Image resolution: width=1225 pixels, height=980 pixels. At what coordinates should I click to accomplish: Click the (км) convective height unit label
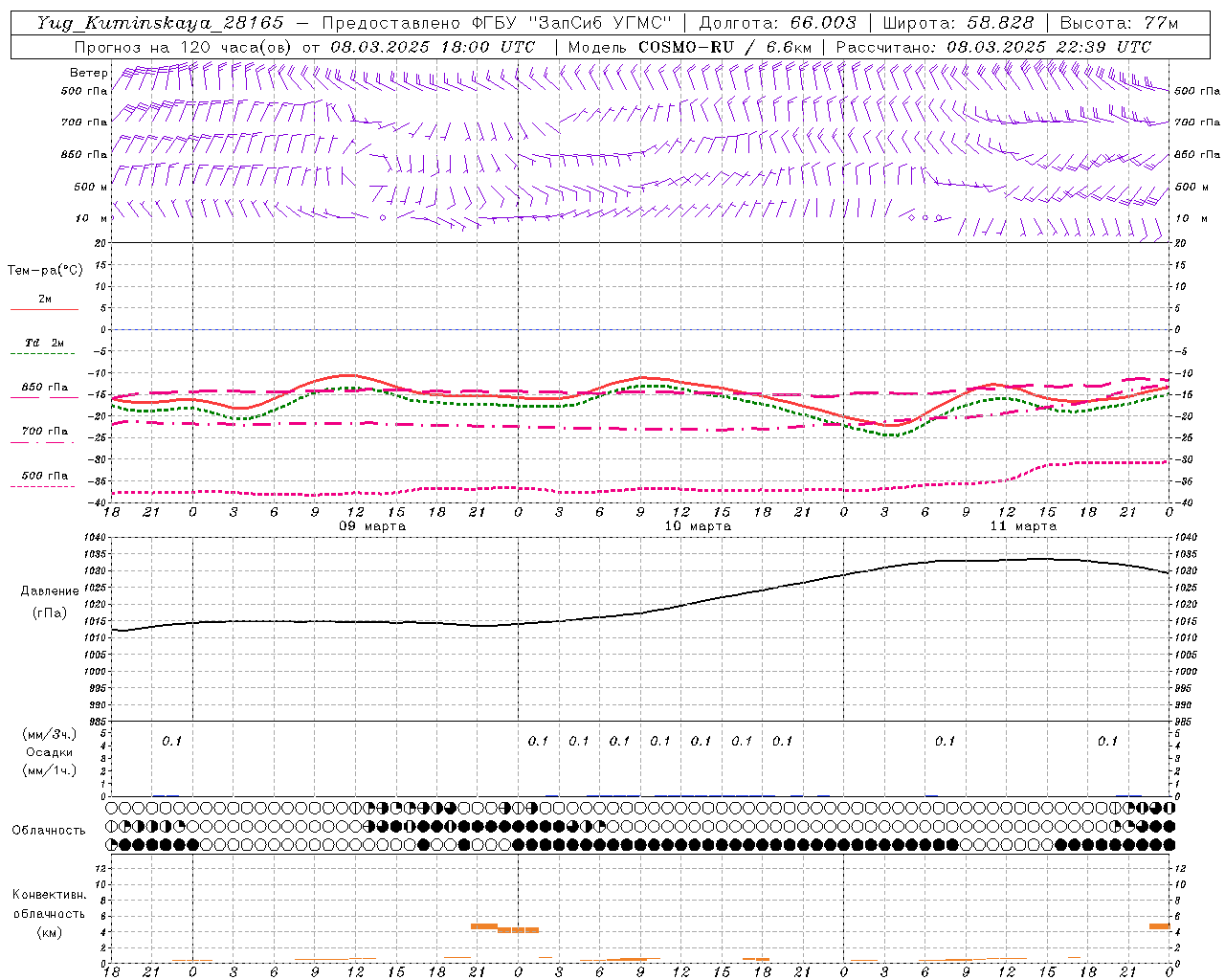click(x=50, y=932)
